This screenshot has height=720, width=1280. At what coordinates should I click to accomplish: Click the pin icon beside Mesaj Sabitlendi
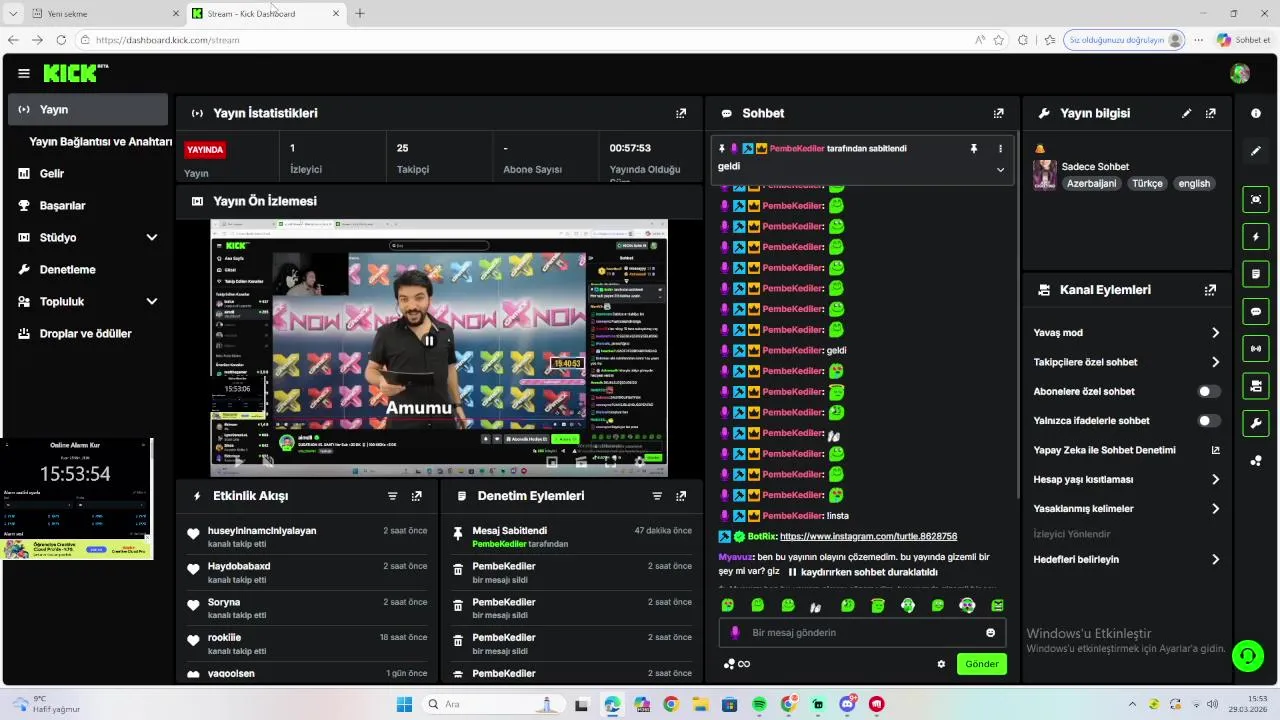[458, 533]
